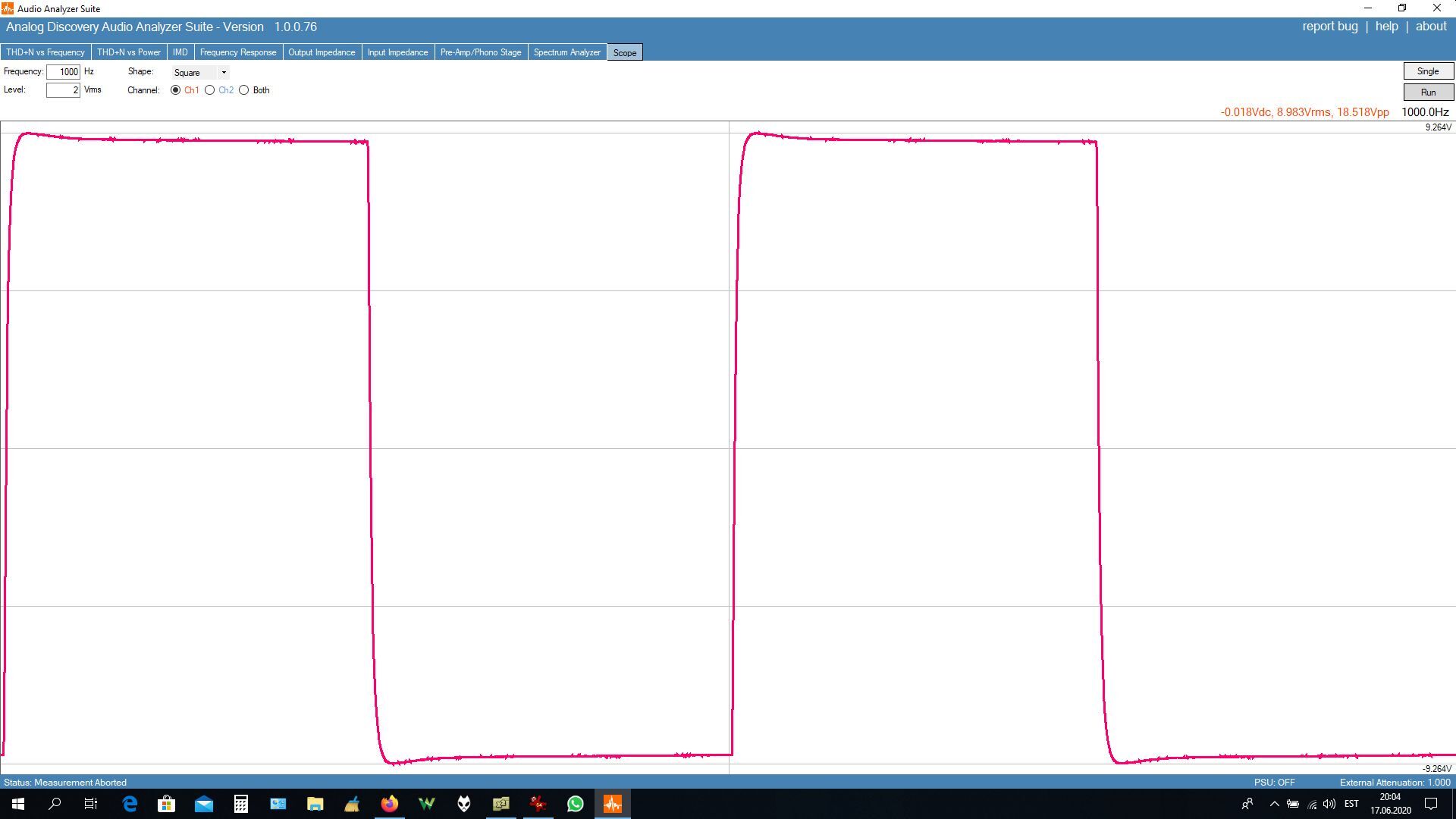Screen dimensions: 1456x819
Task: Click the report bug link
Action: (1329, 27)
